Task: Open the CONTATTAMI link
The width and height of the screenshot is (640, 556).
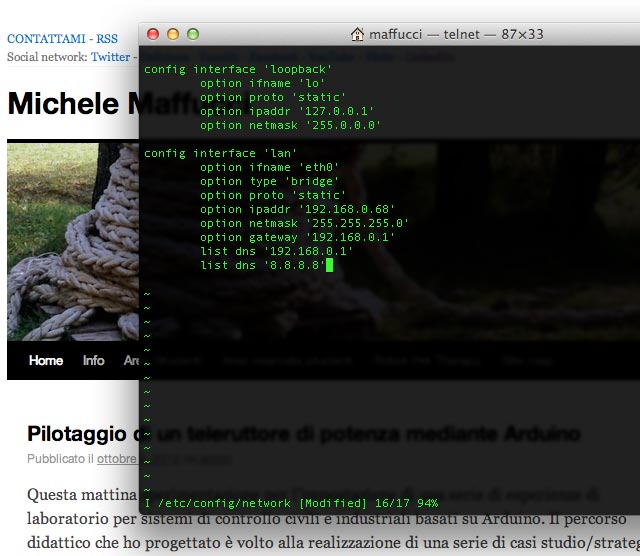Action: click(45, 39)
